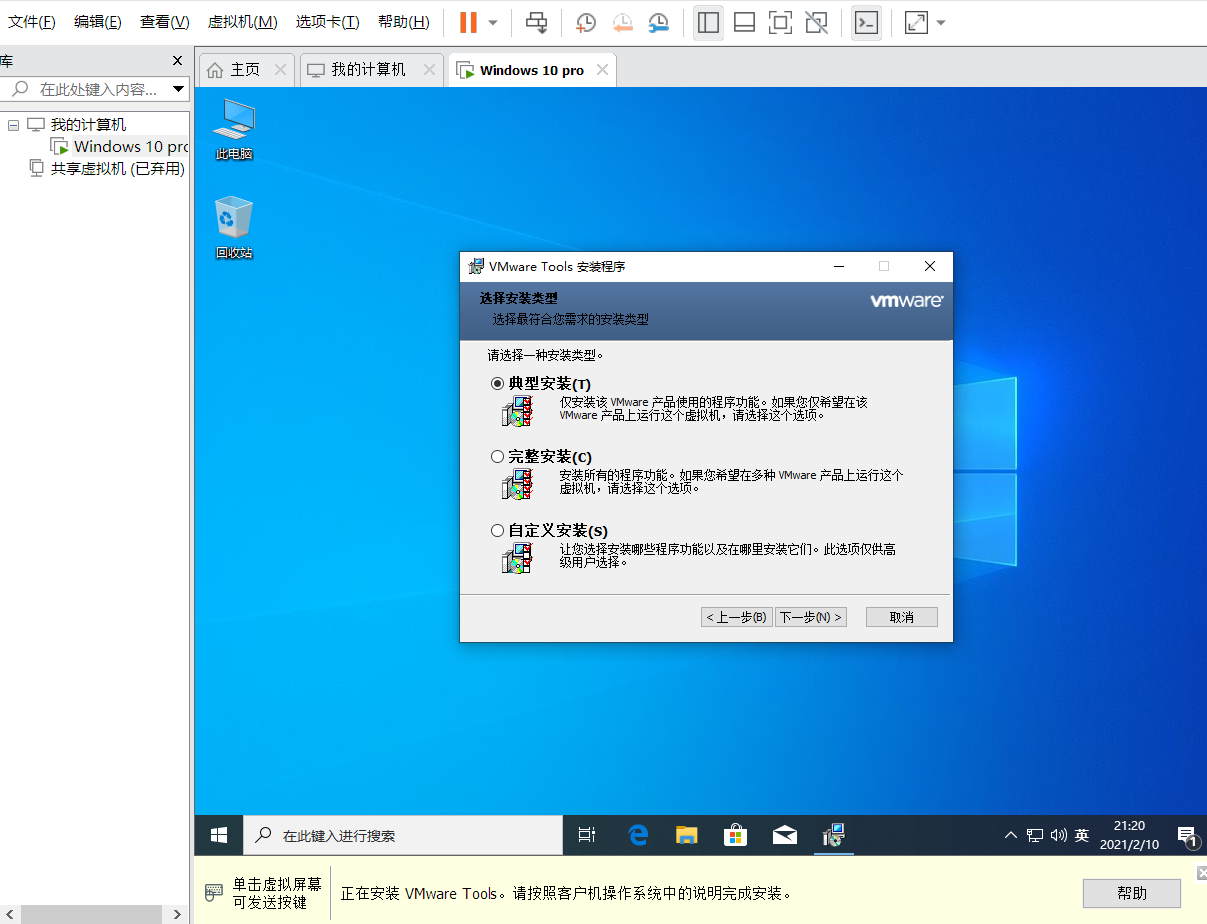1207x924 pixels.
Task: Select 自定义安装(S) radio button
Action: [x=497, y=531]
